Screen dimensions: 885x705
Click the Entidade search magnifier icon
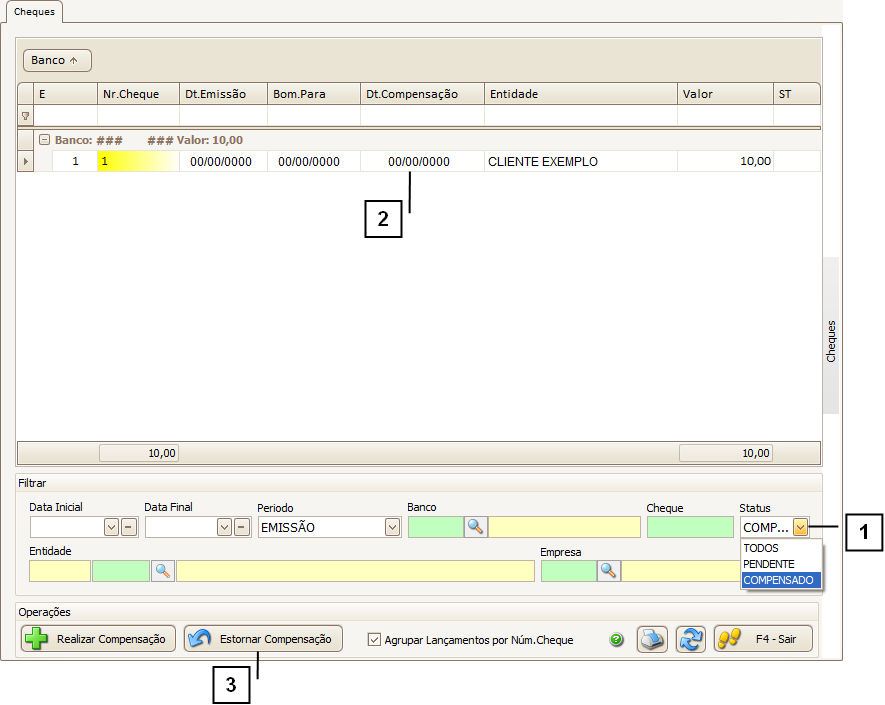click(162, 570)
